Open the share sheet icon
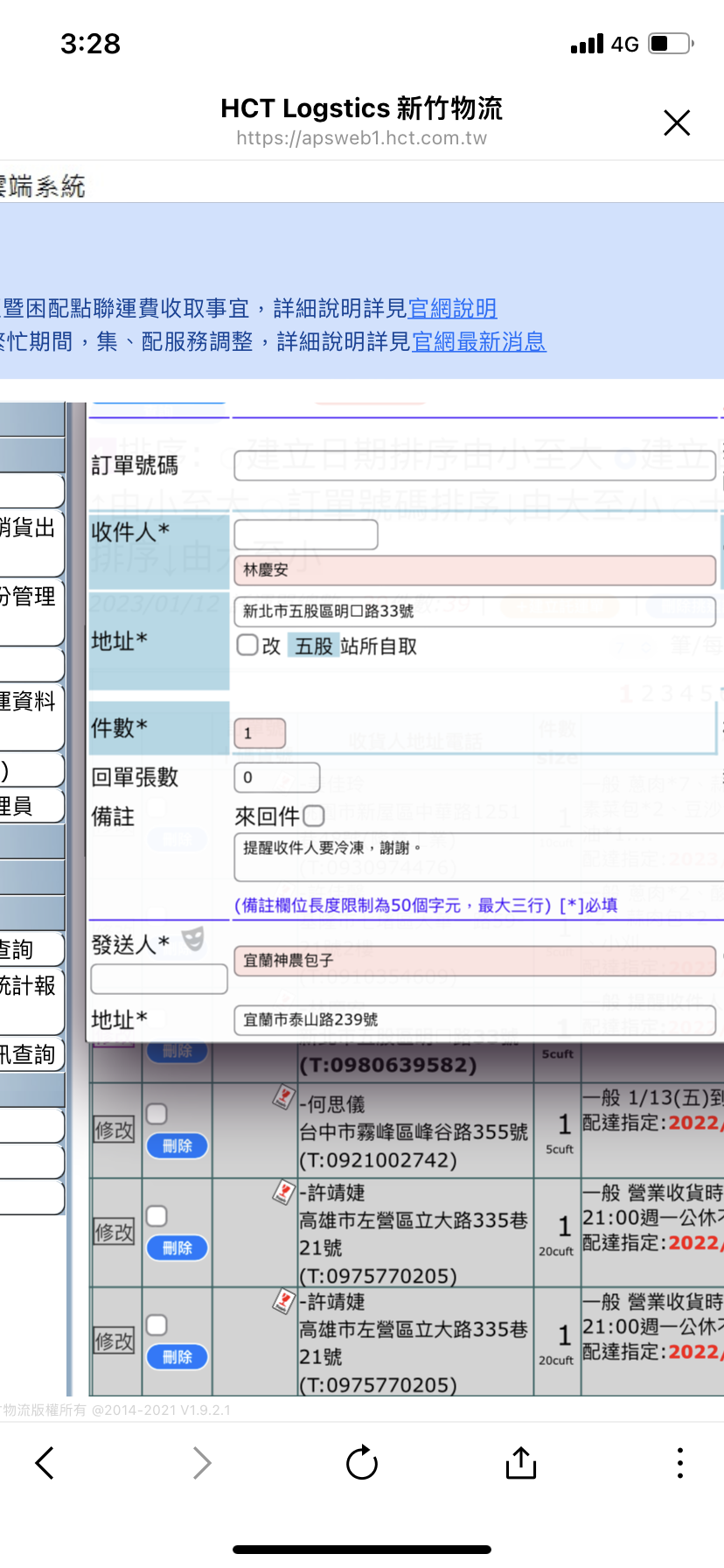Screen dimensions: 724x1568 (x=521, y=1462)
